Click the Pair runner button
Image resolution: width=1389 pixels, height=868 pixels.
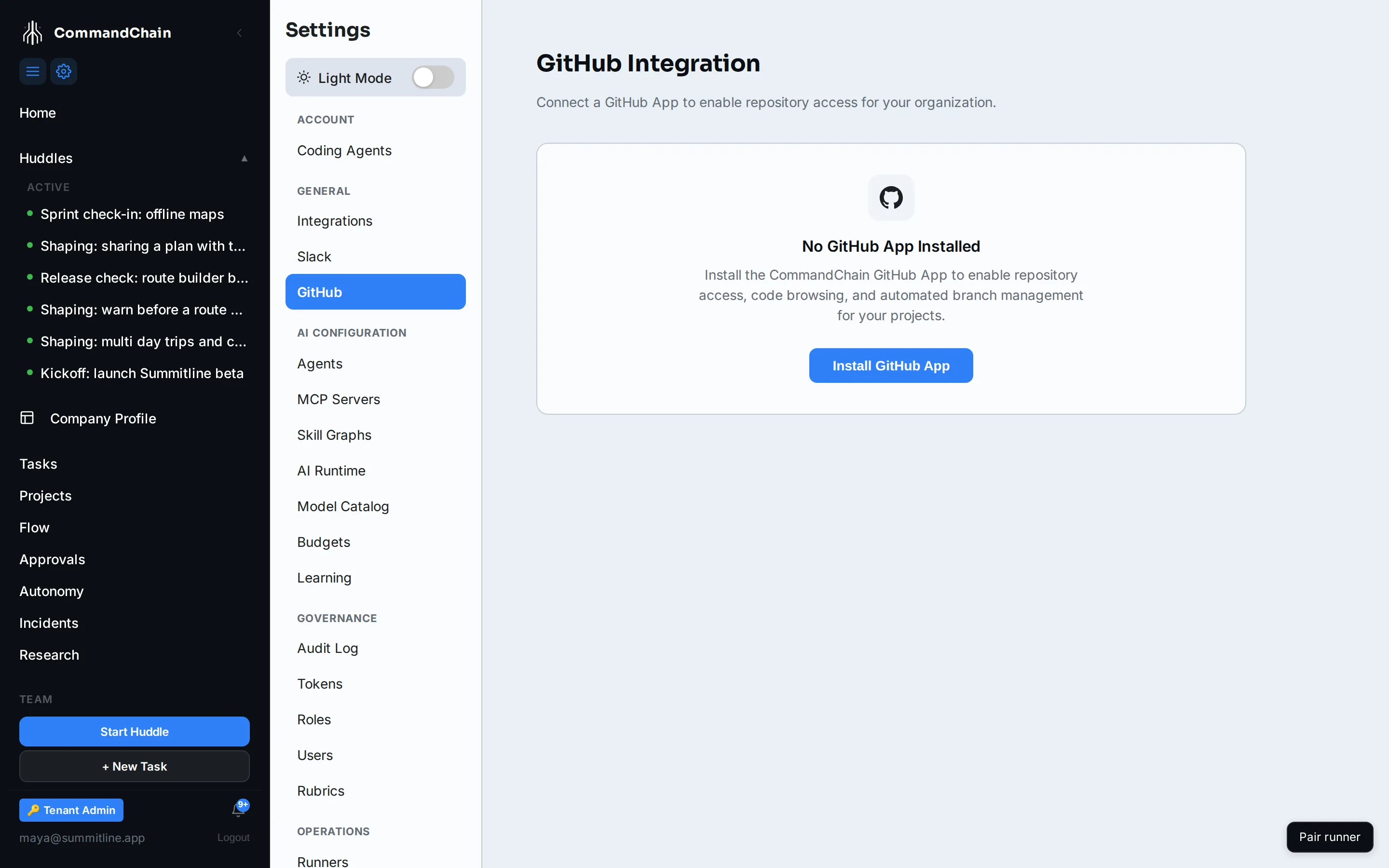click(x=1329, y=837)
